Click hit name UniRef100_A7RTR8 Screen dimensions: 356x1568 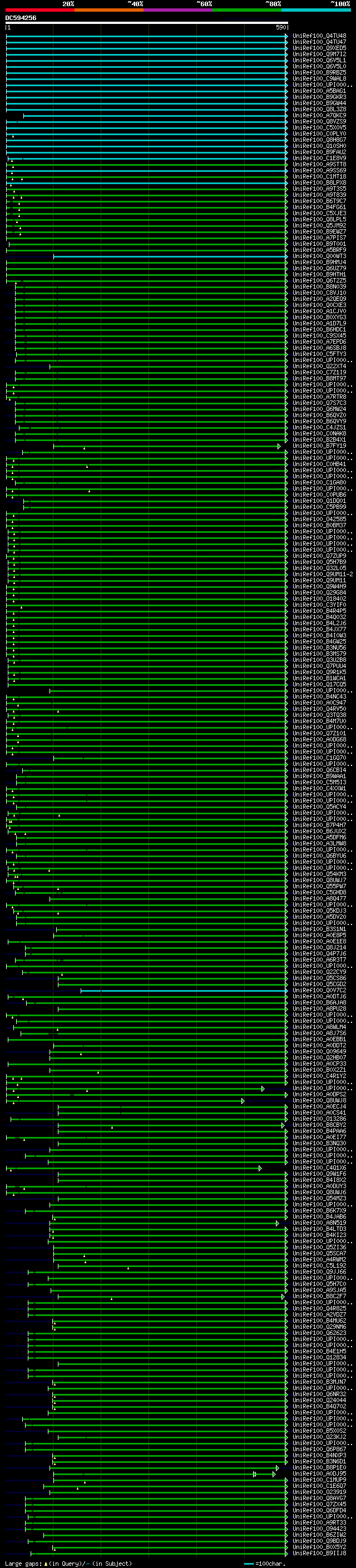click(319, 398)
